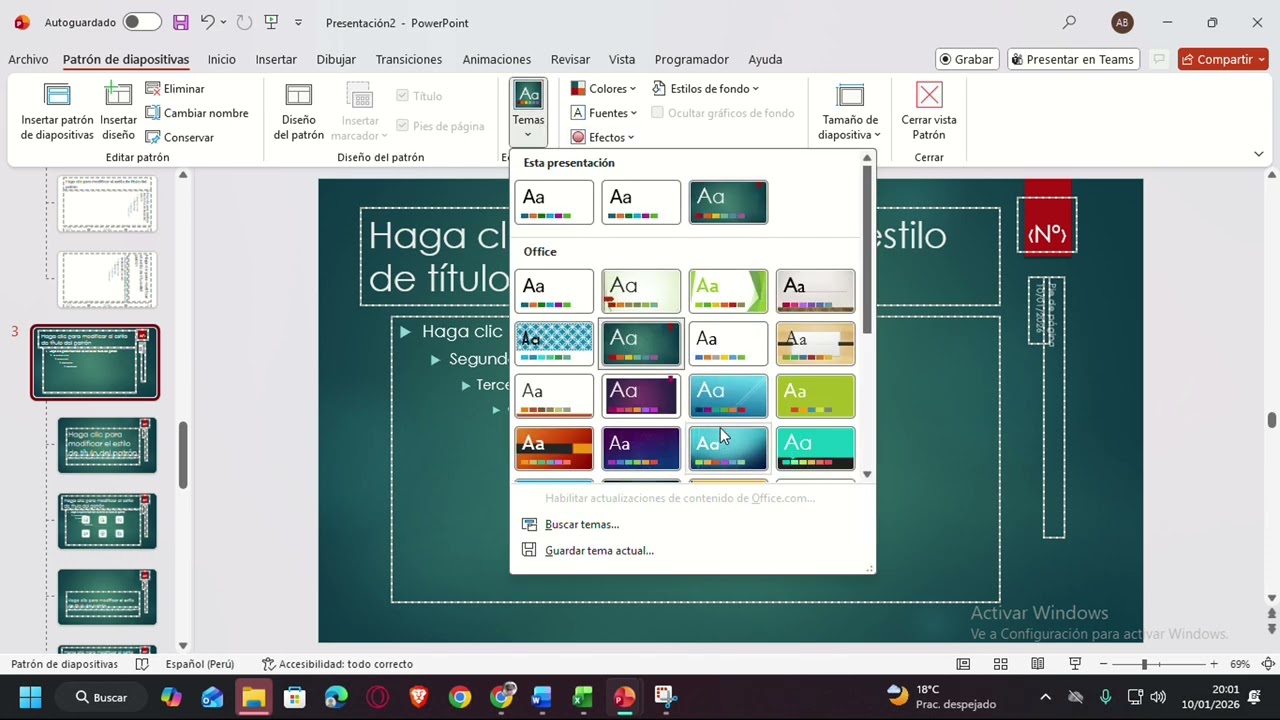This screenshot has width=1280, height=720.
Task: Click Accesibilidad: todo correcto indicator
Action: coord(337,664)
